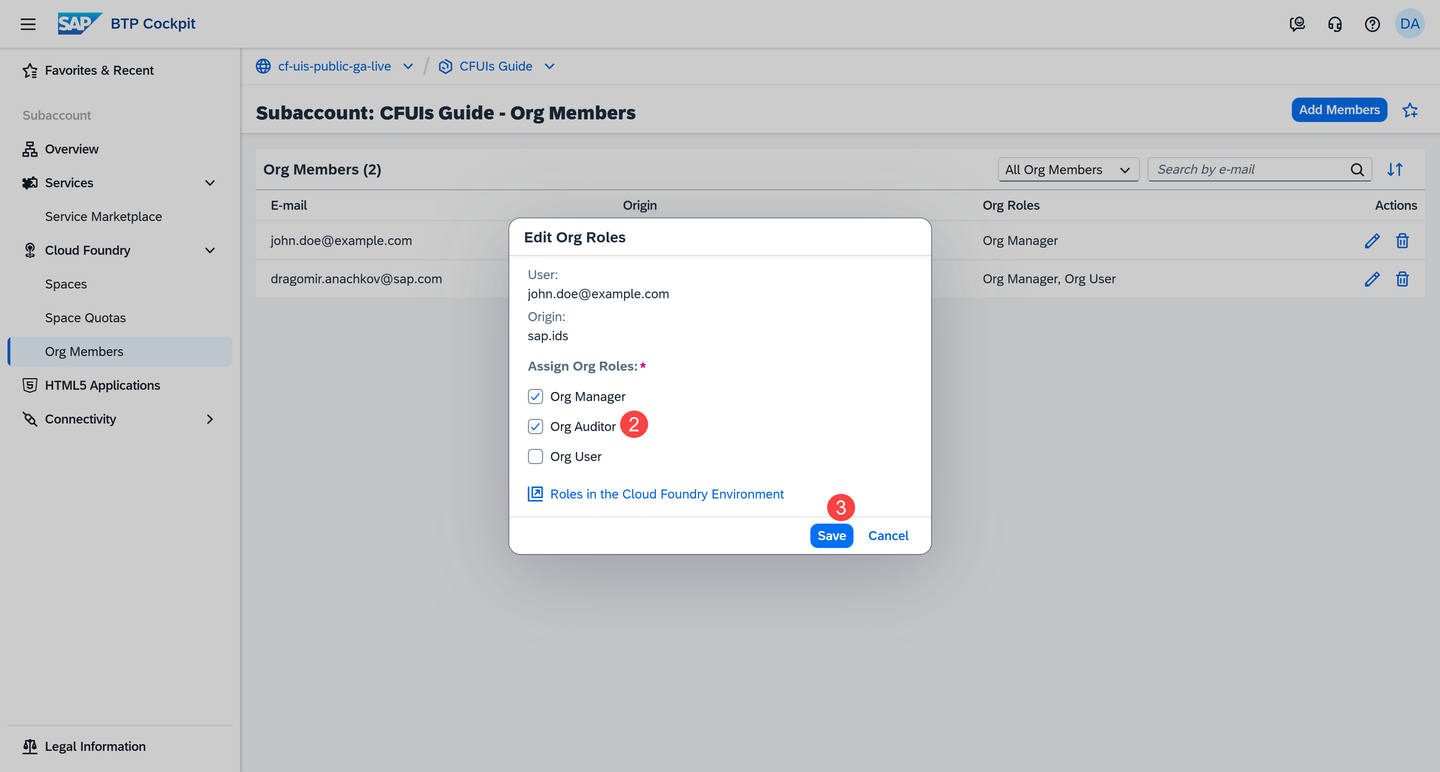Viewport: 1440px width, 772px height.
Task: Delete john.doe@example.com with trash icon
Action: click(1403, 241)
